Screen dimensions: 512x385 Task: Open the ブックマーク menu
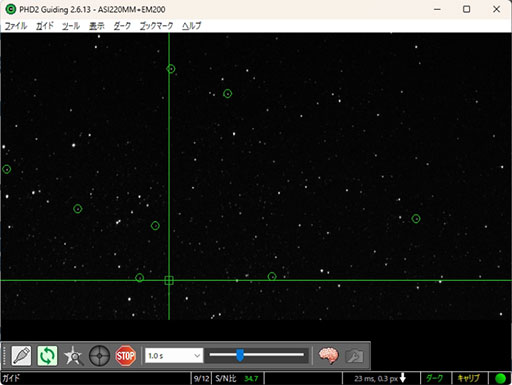(157, 26)
